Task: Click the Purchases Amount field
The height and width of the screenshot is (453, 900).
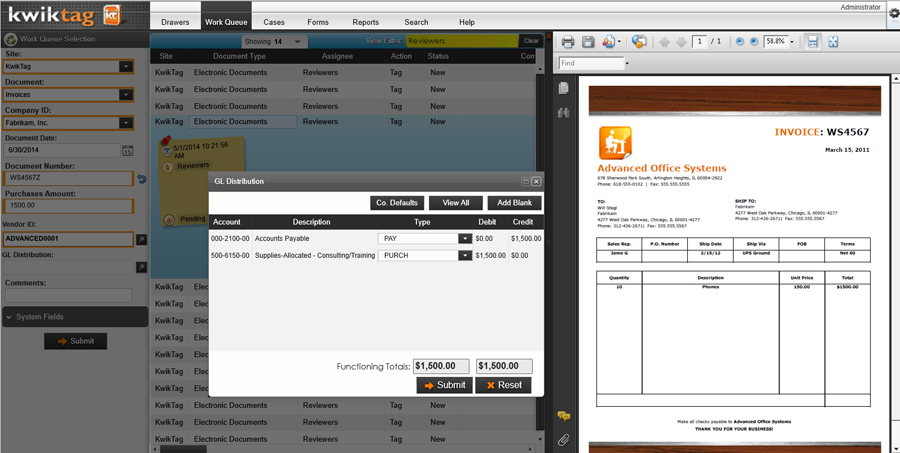Action: (x=68, y=206)
